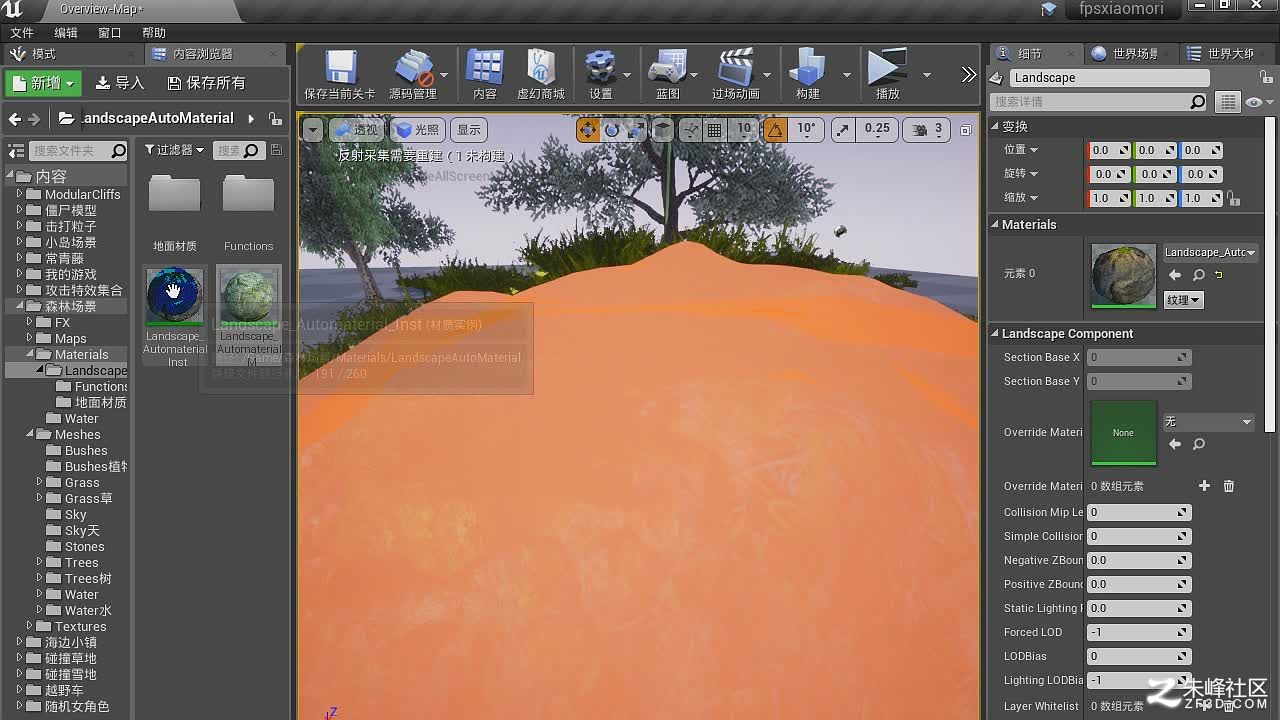Screen dimensions: 1280x720
Task: Open the Details visibility eye options
Action: tap(1257, 102)
